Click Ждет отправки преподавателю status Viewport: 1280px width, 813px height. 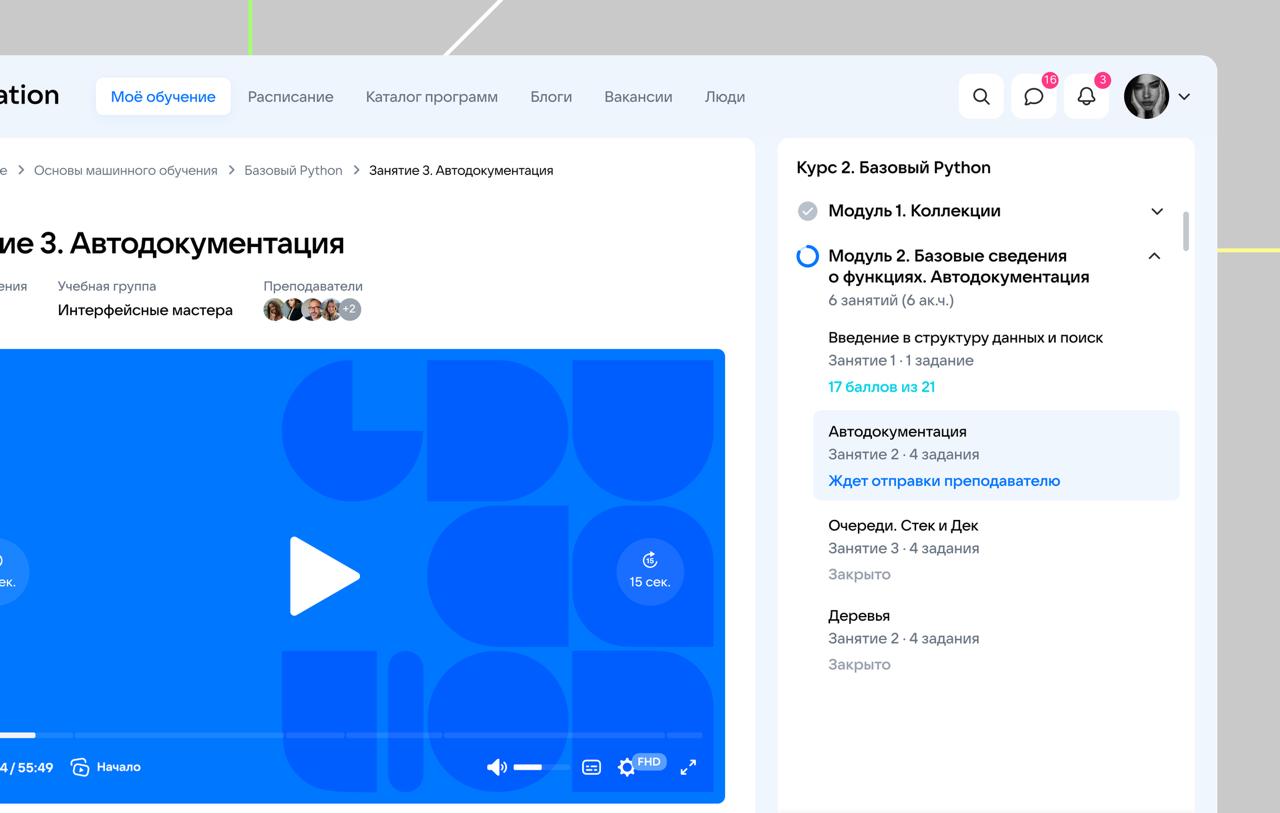point(944,481)
